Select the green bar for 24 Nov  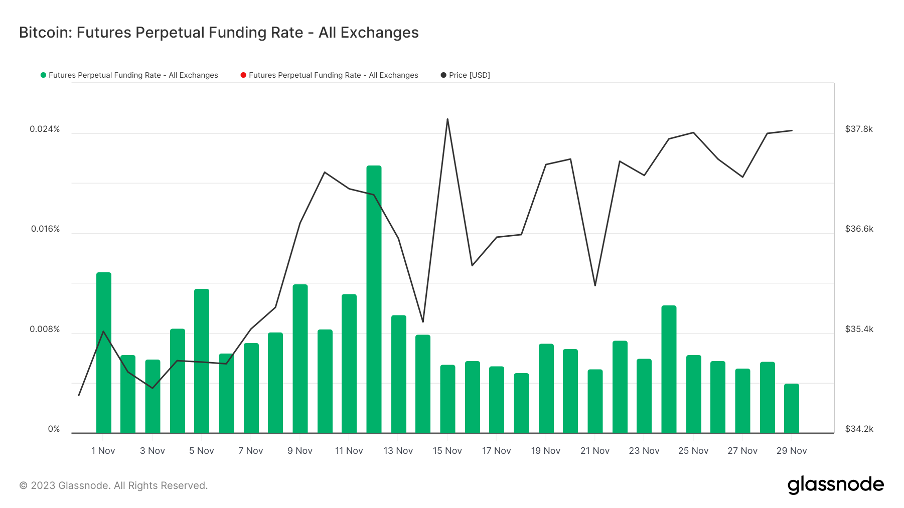[669, 368]
